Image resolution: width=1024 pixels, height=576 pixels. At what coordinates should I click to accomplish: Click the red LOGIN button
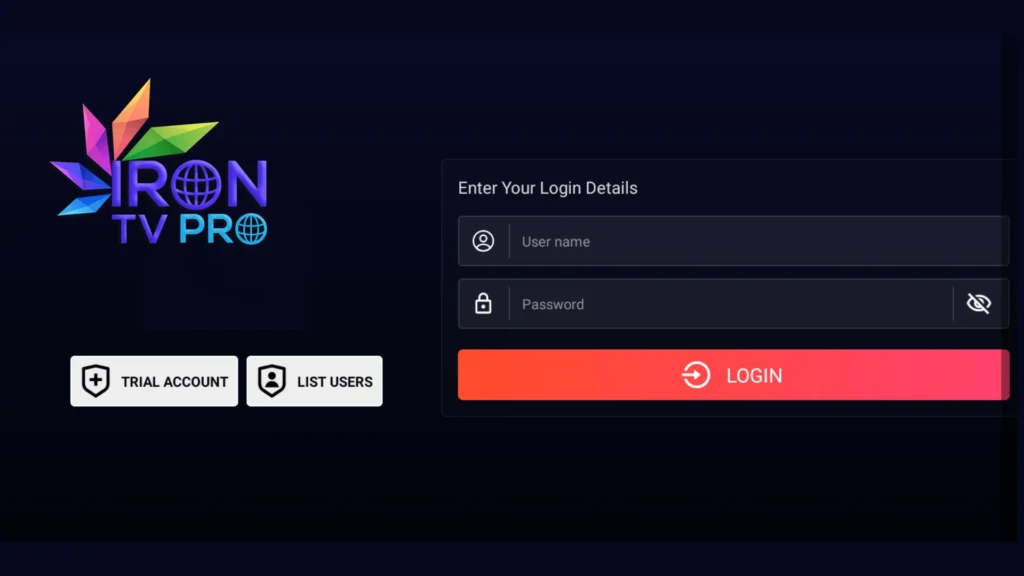click(x=733, y=375)
